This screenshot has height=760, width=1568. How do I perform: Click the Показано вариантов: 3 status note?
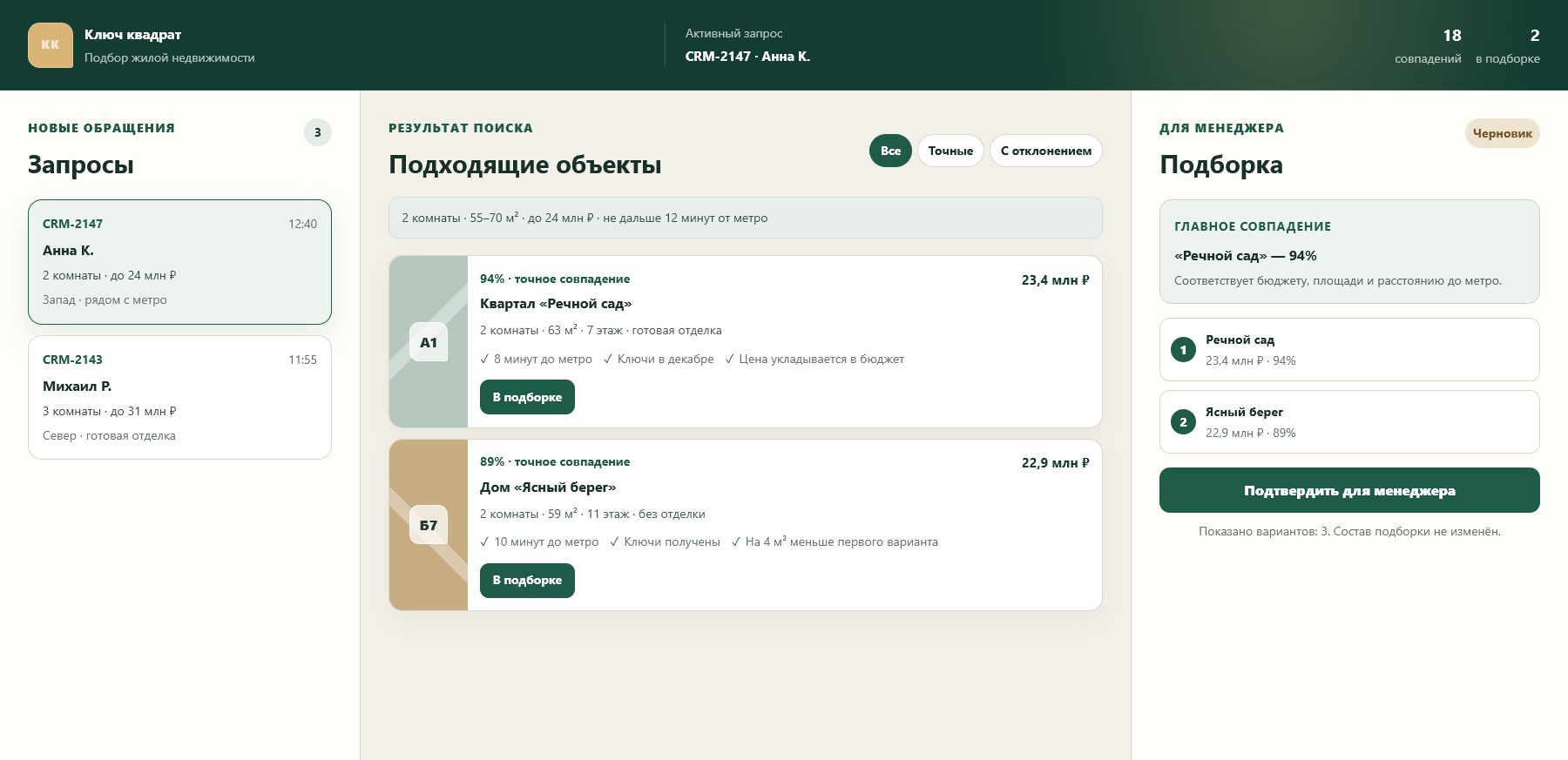[1349, 531]
